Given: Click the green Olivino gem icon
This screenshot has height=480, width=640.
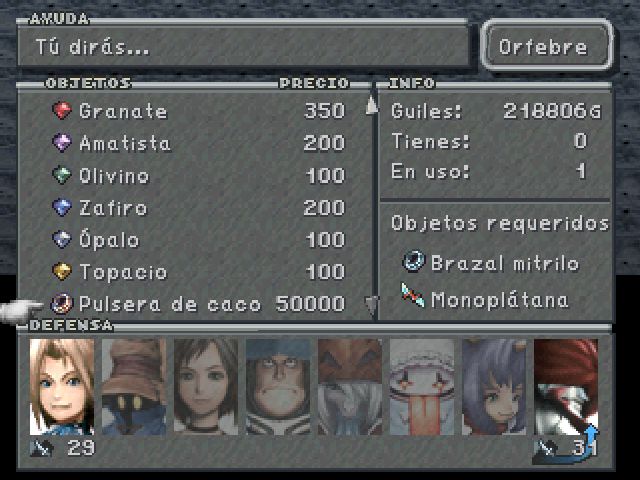Looking at the screenshot, I should point(62,175).
